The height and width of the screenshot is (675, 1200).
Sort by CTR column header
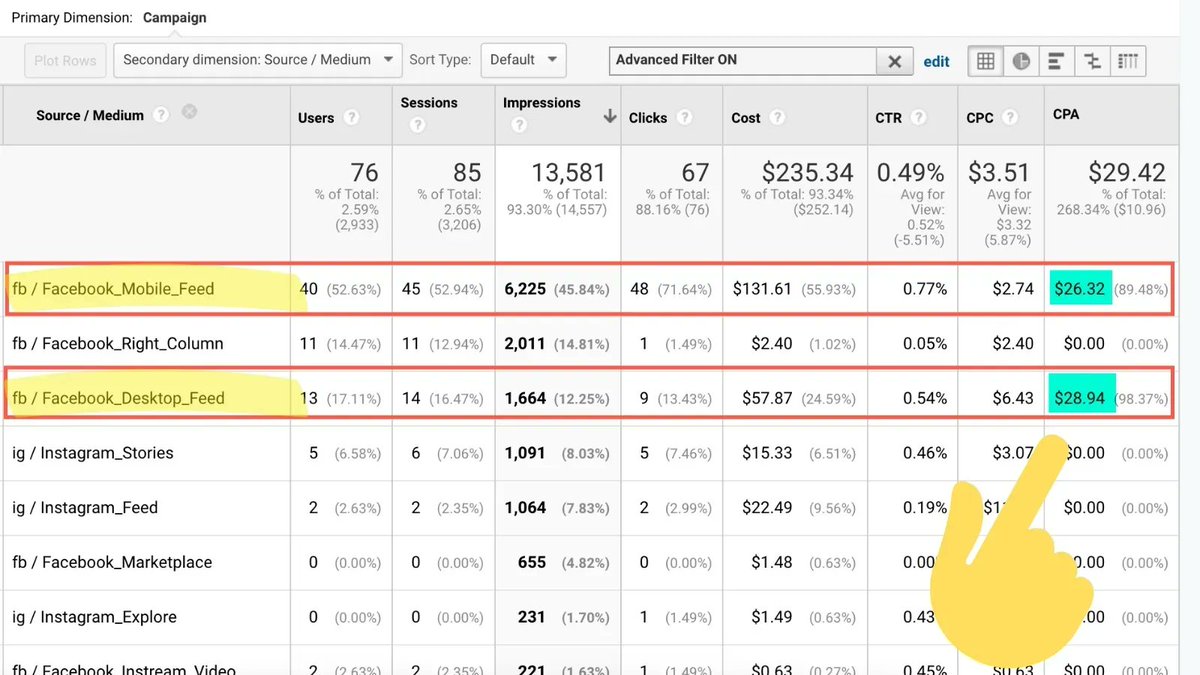(x=889, y=118)
